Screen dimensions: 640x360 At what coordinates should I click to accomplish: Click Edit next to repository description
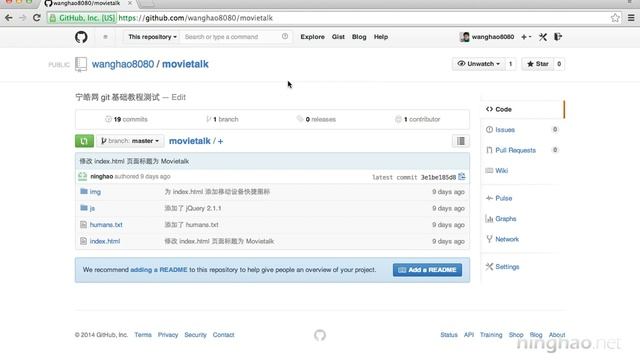[178, 97]
